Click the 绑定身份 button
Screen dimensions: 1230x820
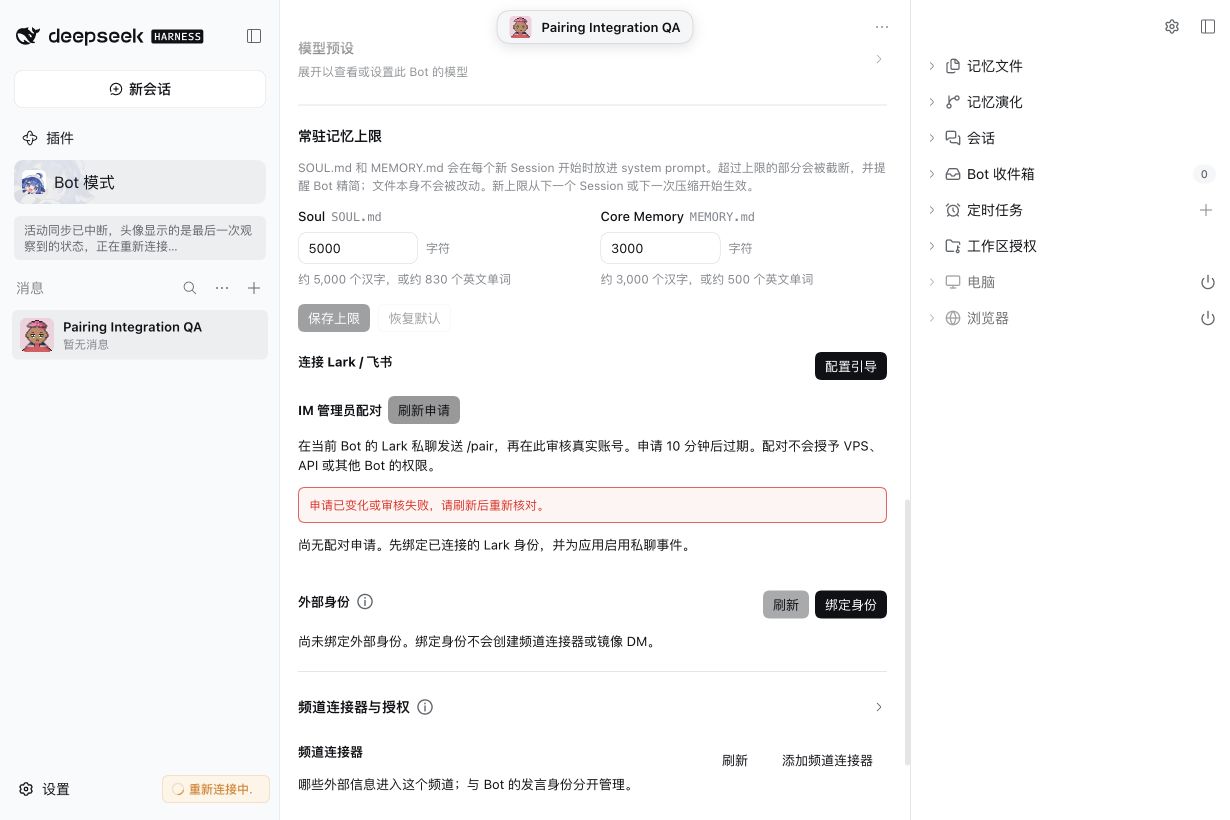851,605
